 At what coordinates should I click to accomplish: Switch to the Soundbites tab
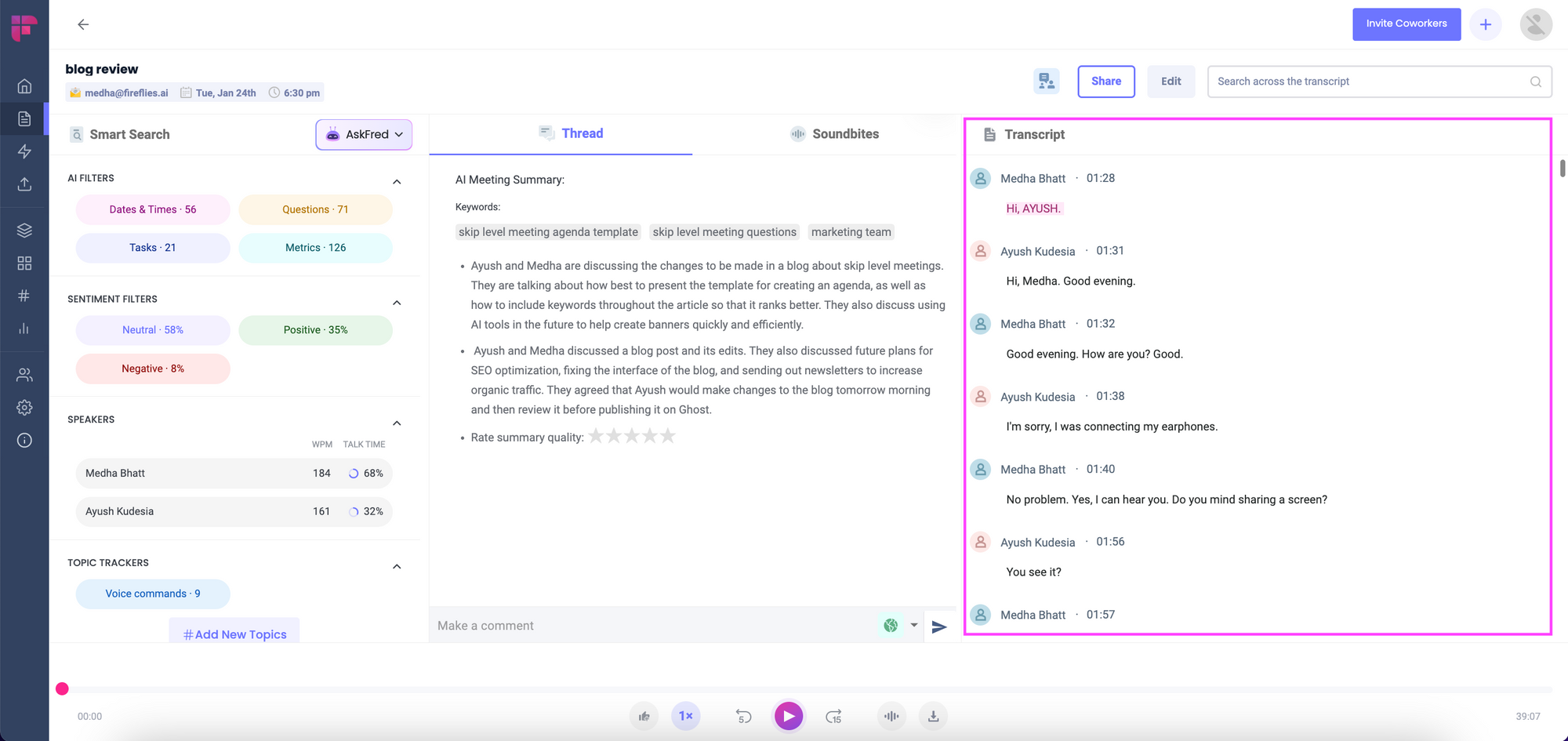(834, 133)
